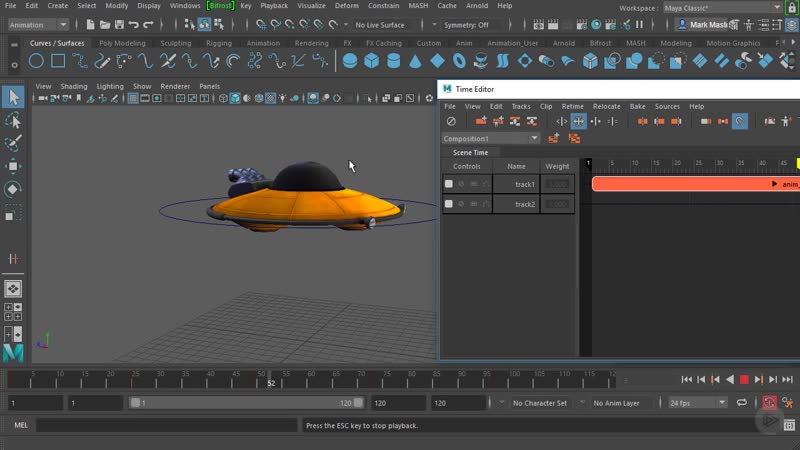Go to start of playback range
Image resolution: width=800 pixels, height=450 pixels.
pyautogui.click(x=687, y=380)
